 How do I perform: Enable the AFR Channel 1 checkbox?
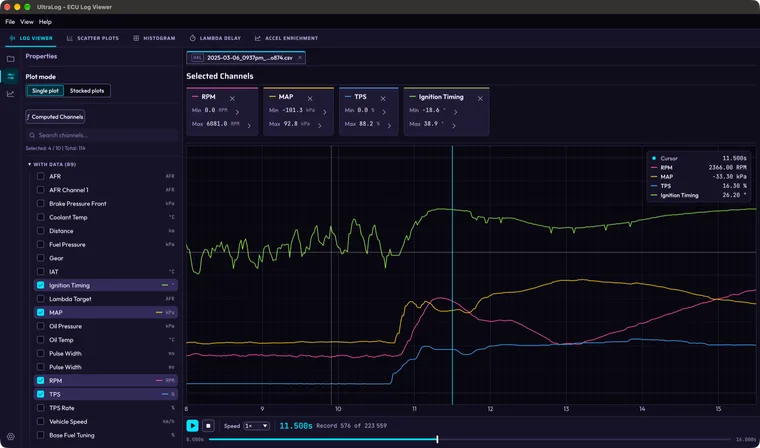(x=41, y=190)
